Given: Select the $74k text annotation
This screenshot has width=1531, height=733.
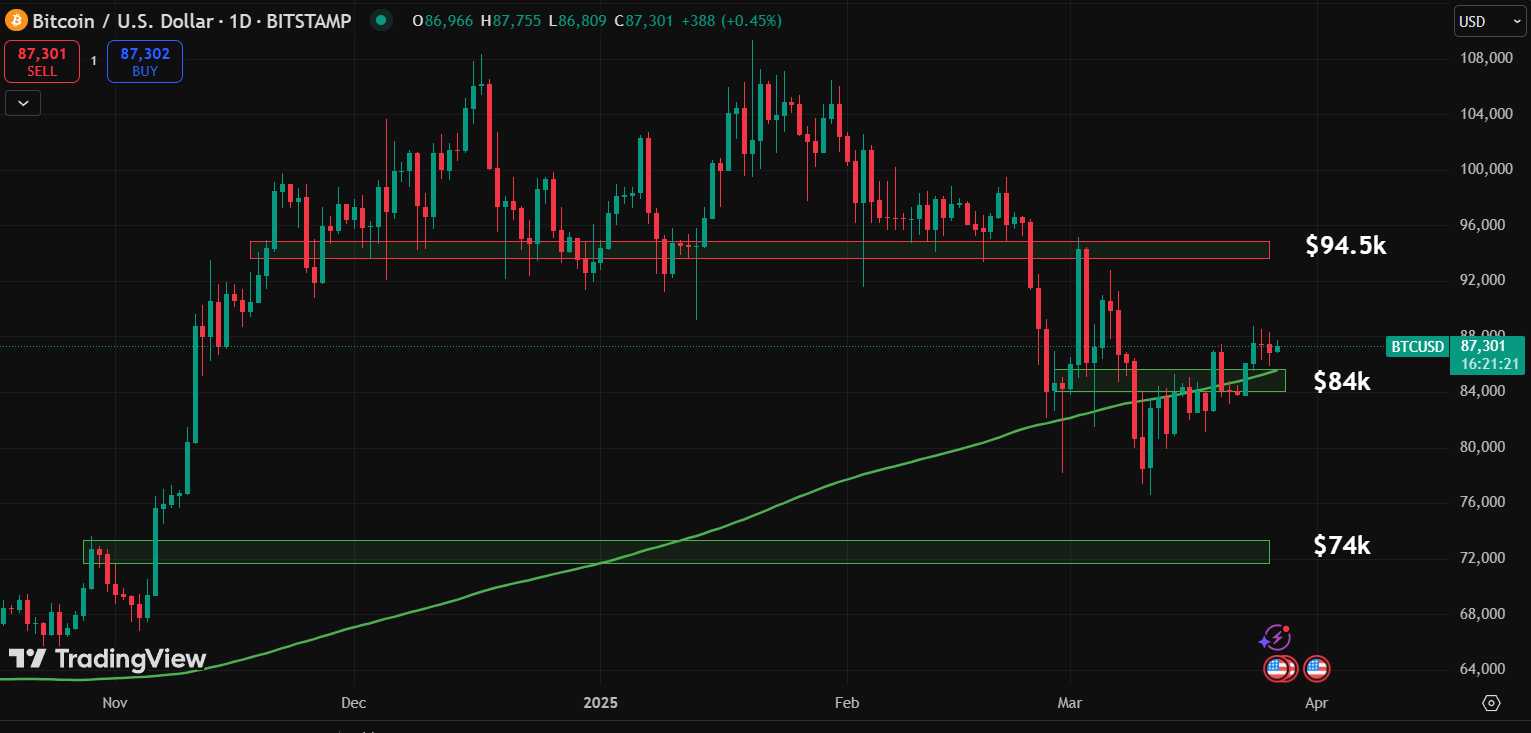Looking at the screenshot, I should click(x=1342, y=545).
